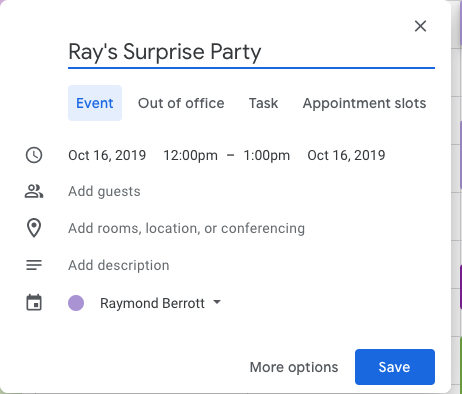Viewport: 462px width, 394px height.
Task: Save the event
Action: [x=395, y=367]
